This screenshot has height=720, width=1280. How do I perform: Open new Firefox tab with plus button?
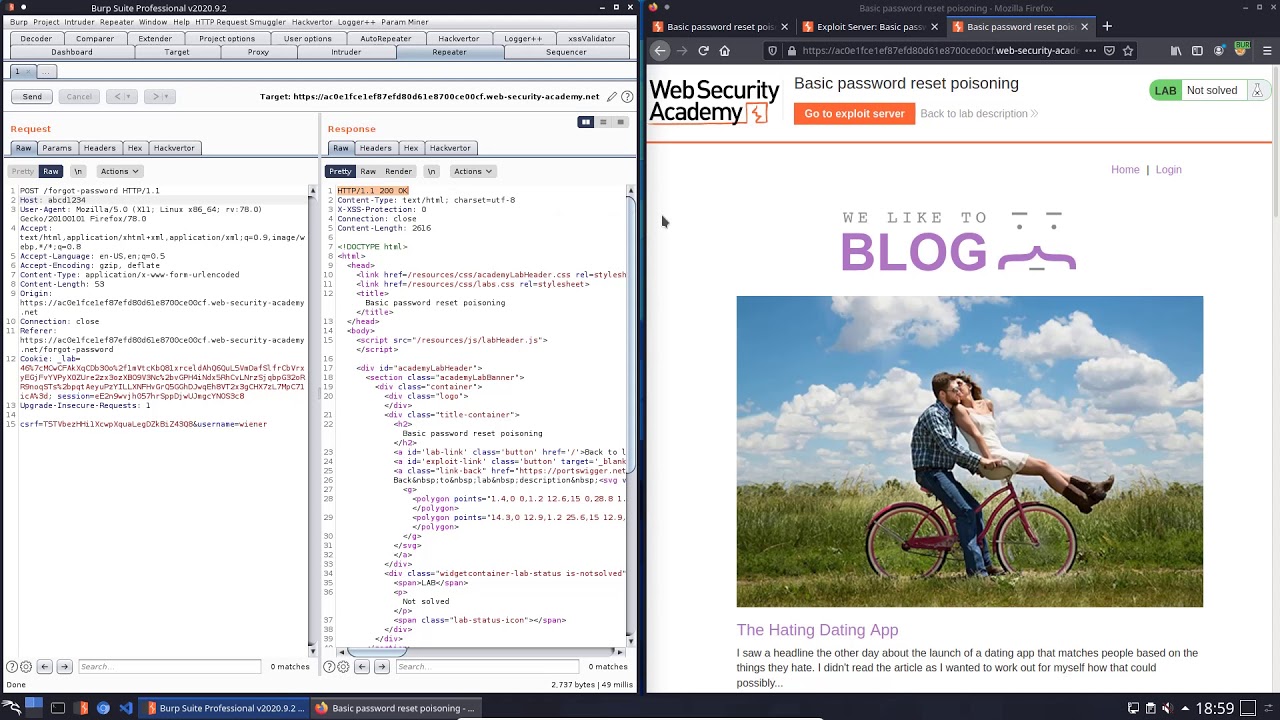(1107, 27)
